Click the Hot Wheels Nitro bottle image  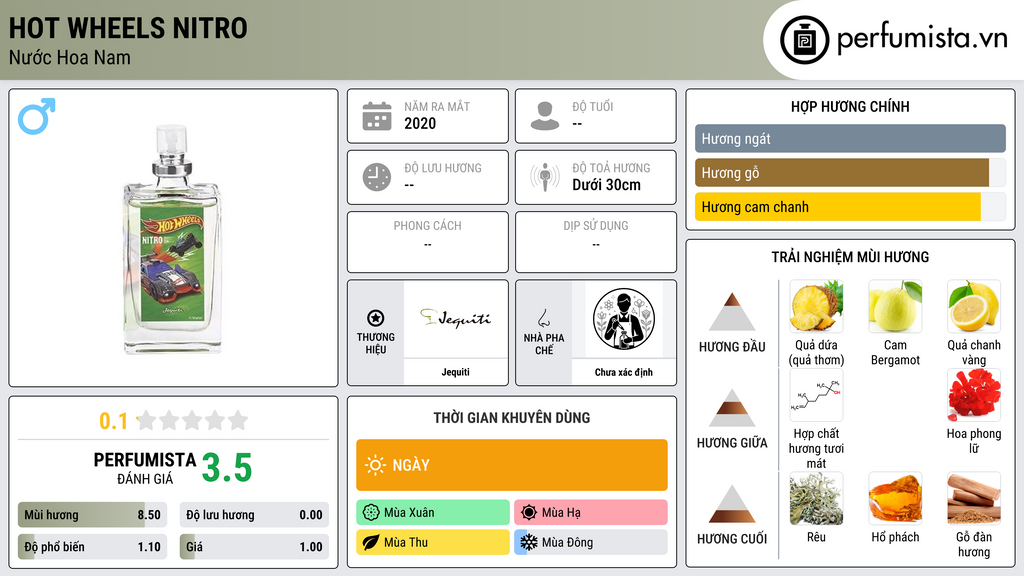point(172,240)
